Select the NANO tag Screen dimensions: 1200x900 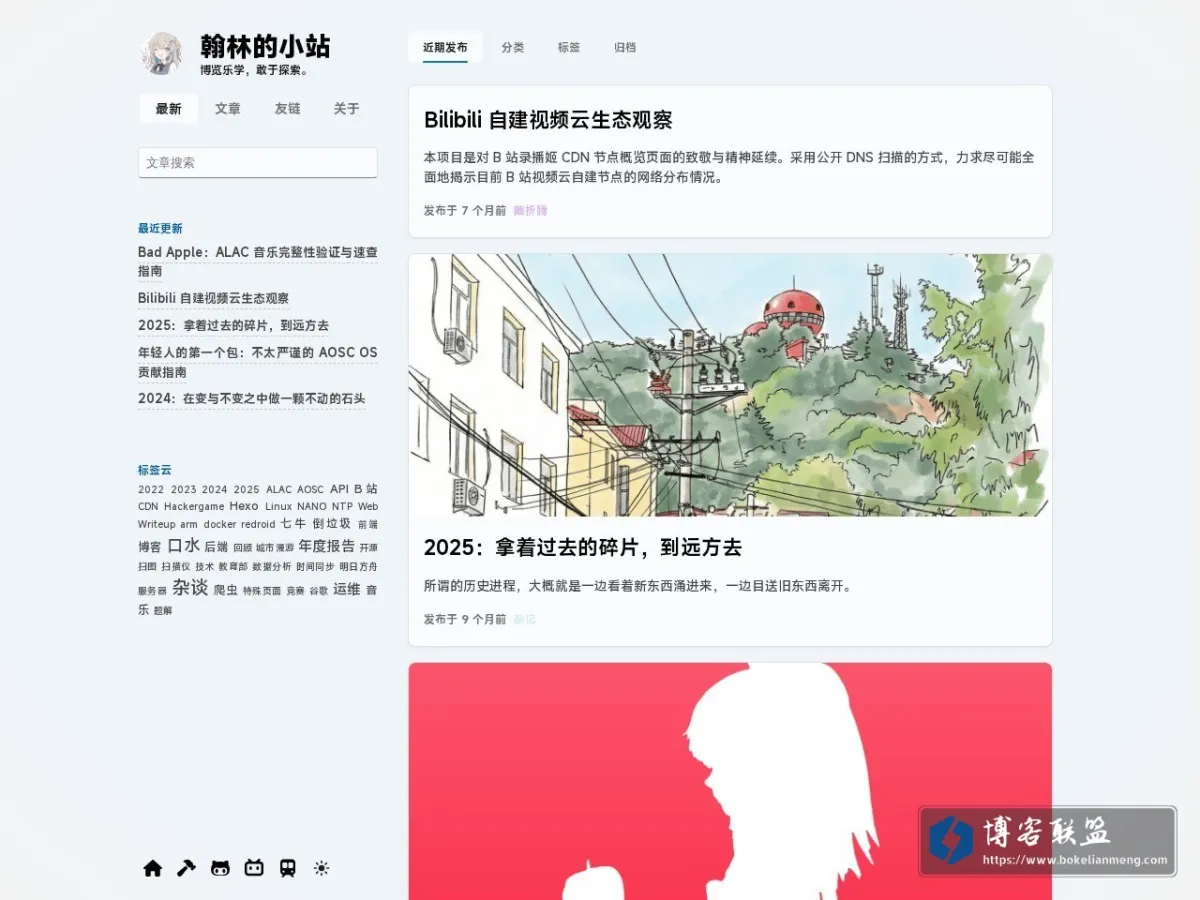312,506
